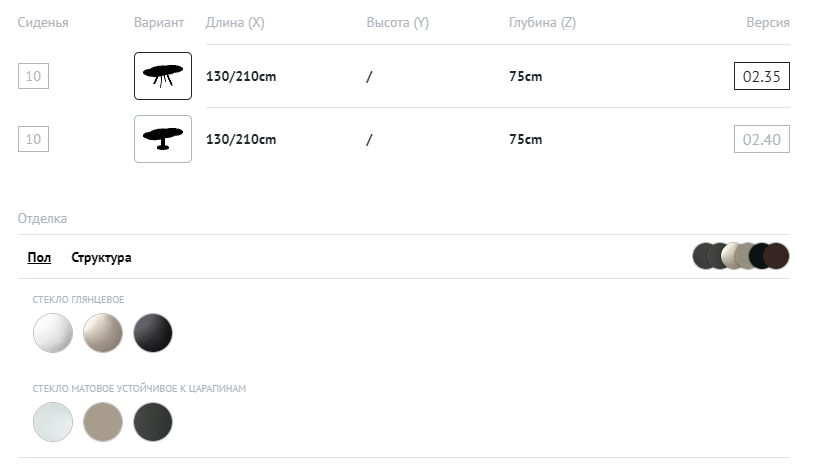Viewport: 836px width, 466px height.
Task: Pick the black glossy glass swatch
Action: coord(153,333)
